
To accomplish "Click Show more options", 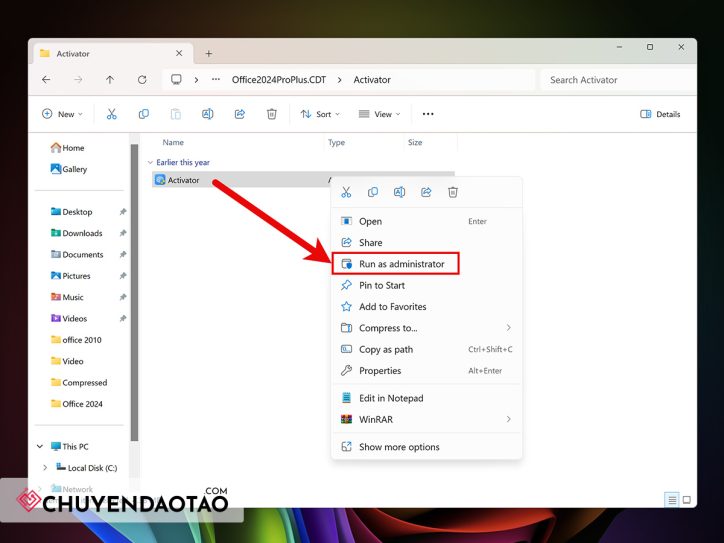I will click(x=427, y=446).
